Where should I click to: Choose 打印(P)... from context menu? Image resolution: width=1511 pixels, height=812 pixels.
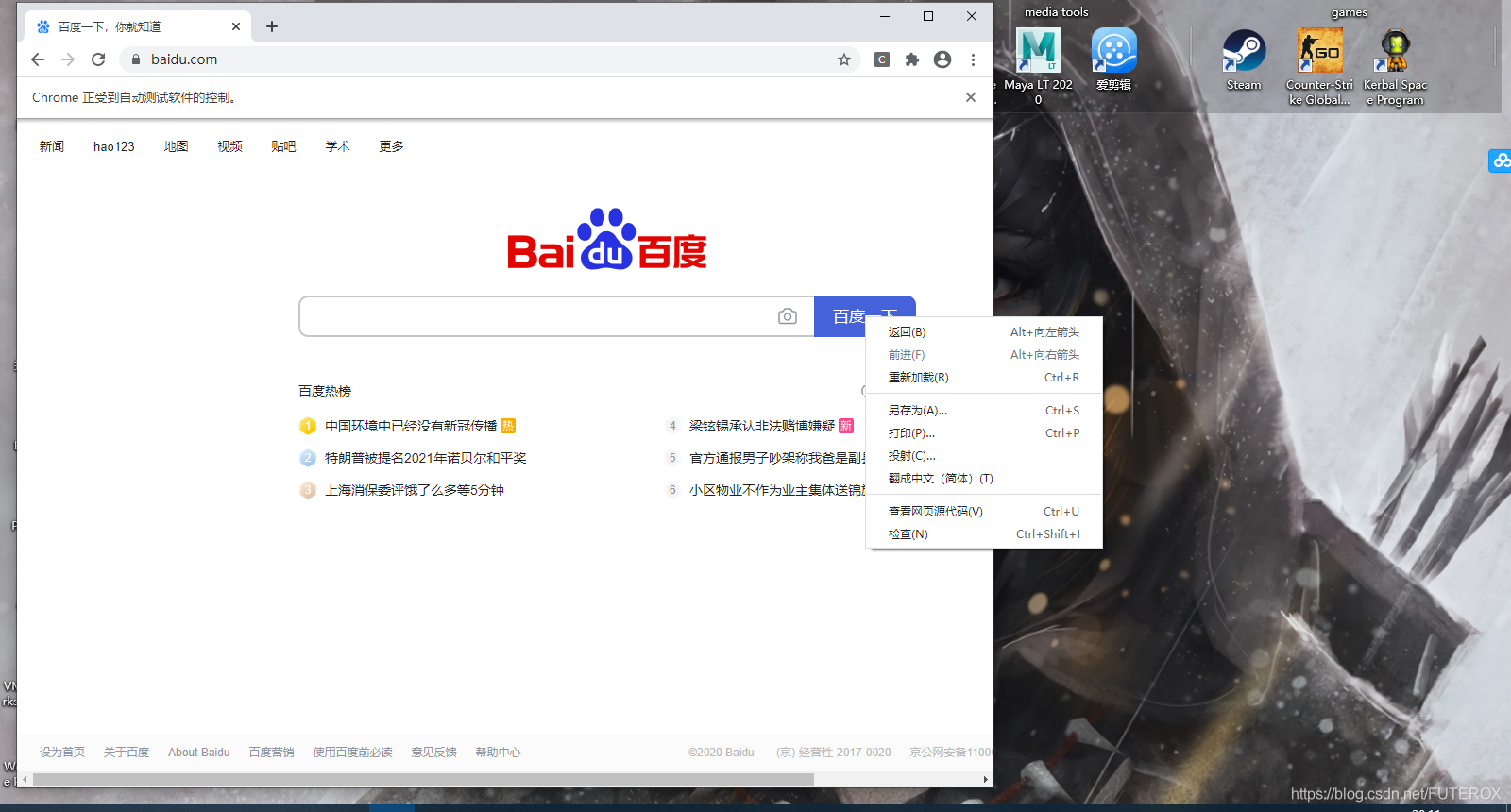(x=984, y=433)
